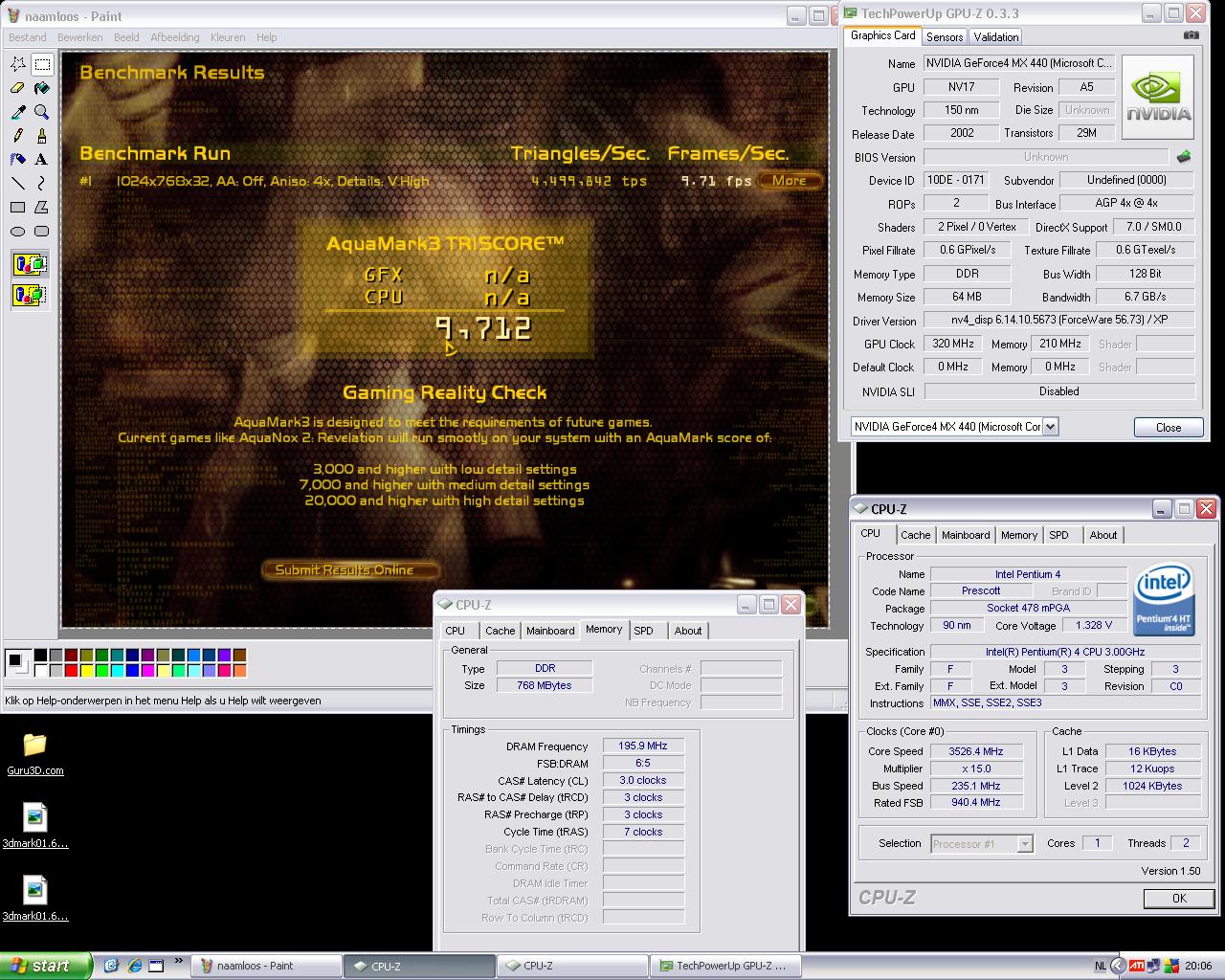Open the Guru3D.com desktop folder
This screenshot has height=980, width=1225.
(34, 753)
